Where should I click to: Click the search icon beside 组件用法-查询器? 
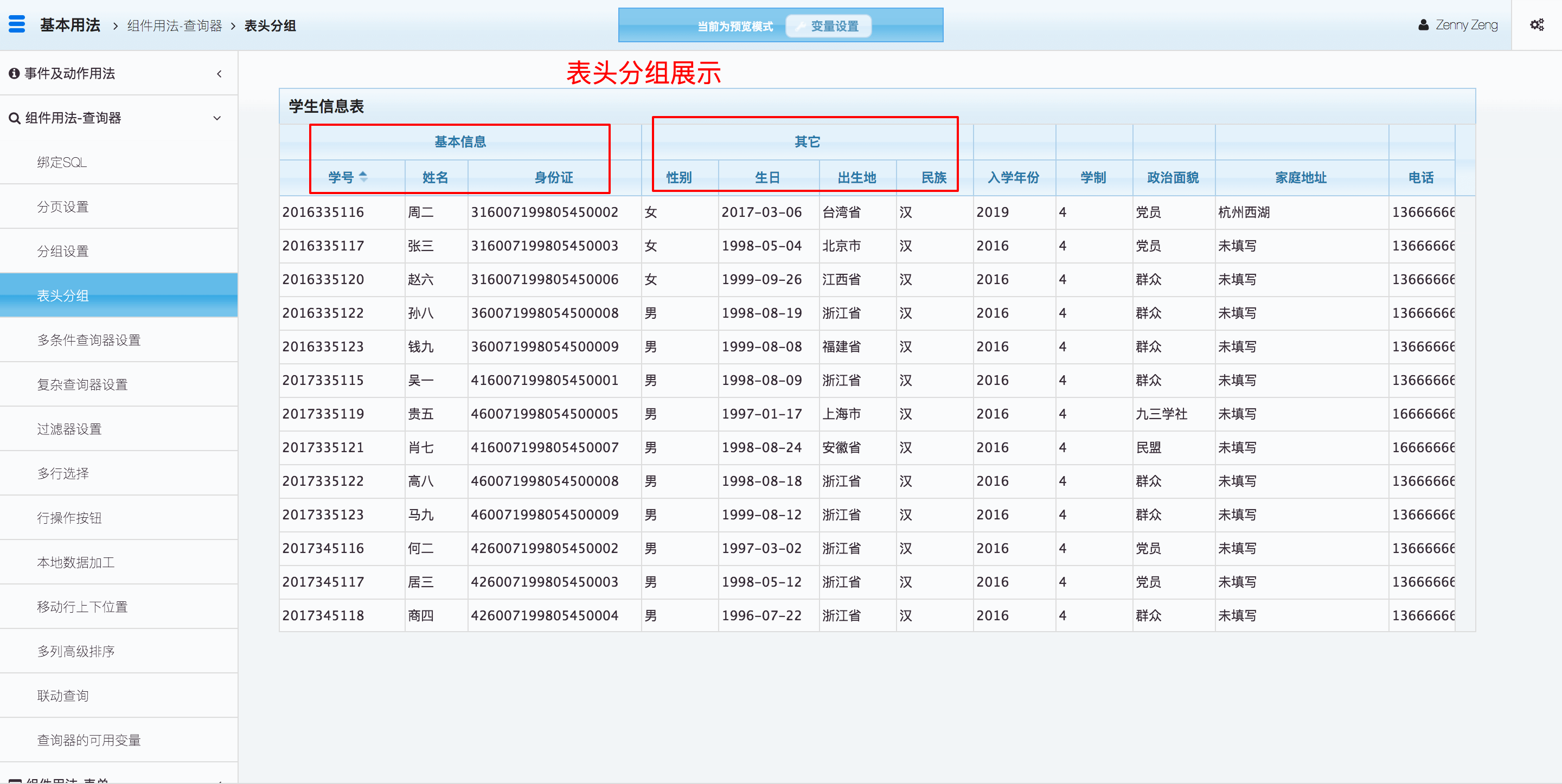[14, 118]
